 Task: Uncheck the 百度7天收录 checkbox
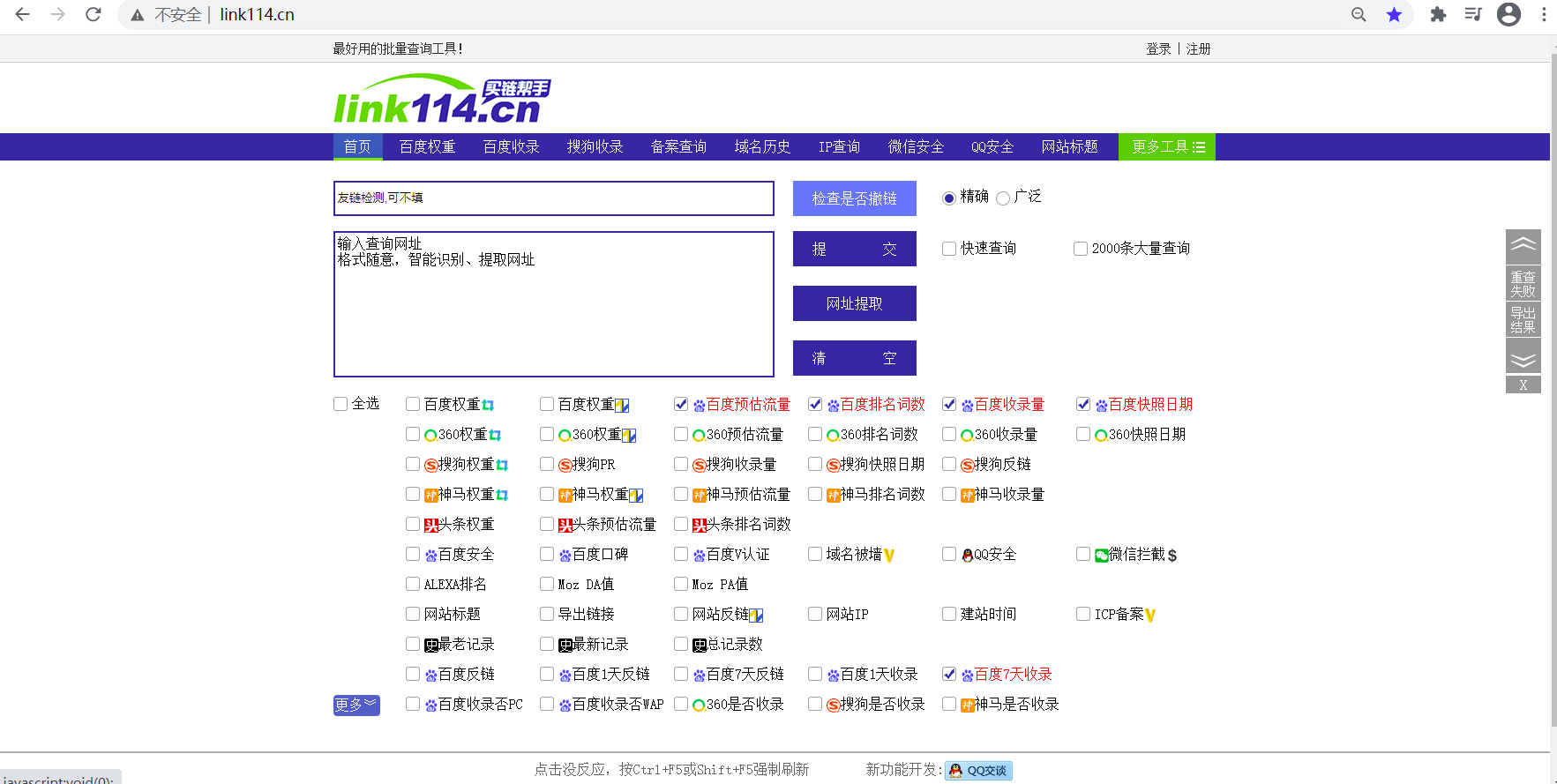pos(949,674)
